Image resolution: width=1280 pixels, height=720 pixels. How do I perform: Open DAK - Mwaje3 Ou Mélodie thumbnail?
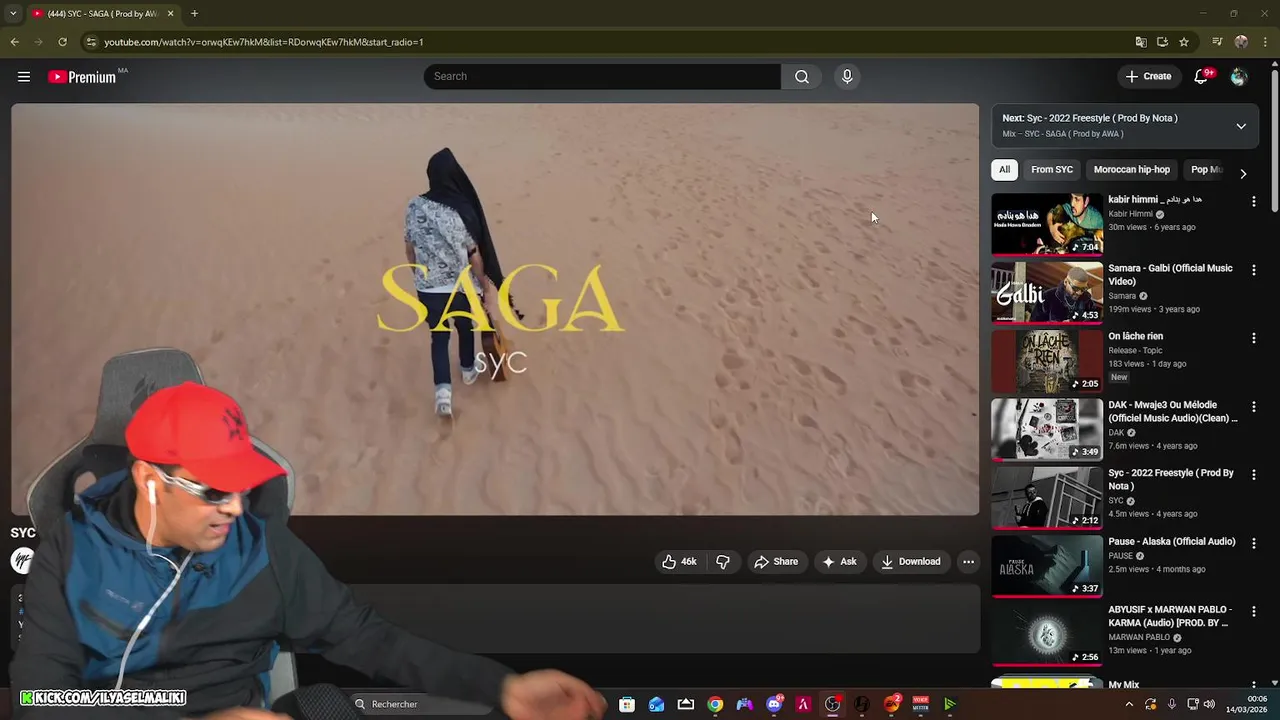[1047, 430]
